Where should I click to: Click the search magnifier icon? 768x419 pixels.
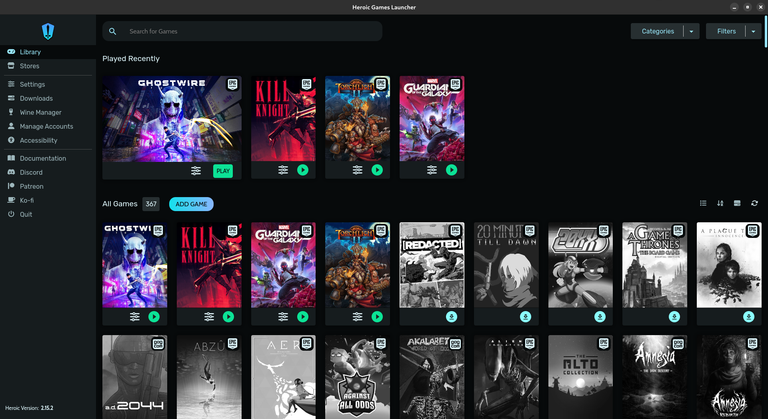(x=113, y=31)
